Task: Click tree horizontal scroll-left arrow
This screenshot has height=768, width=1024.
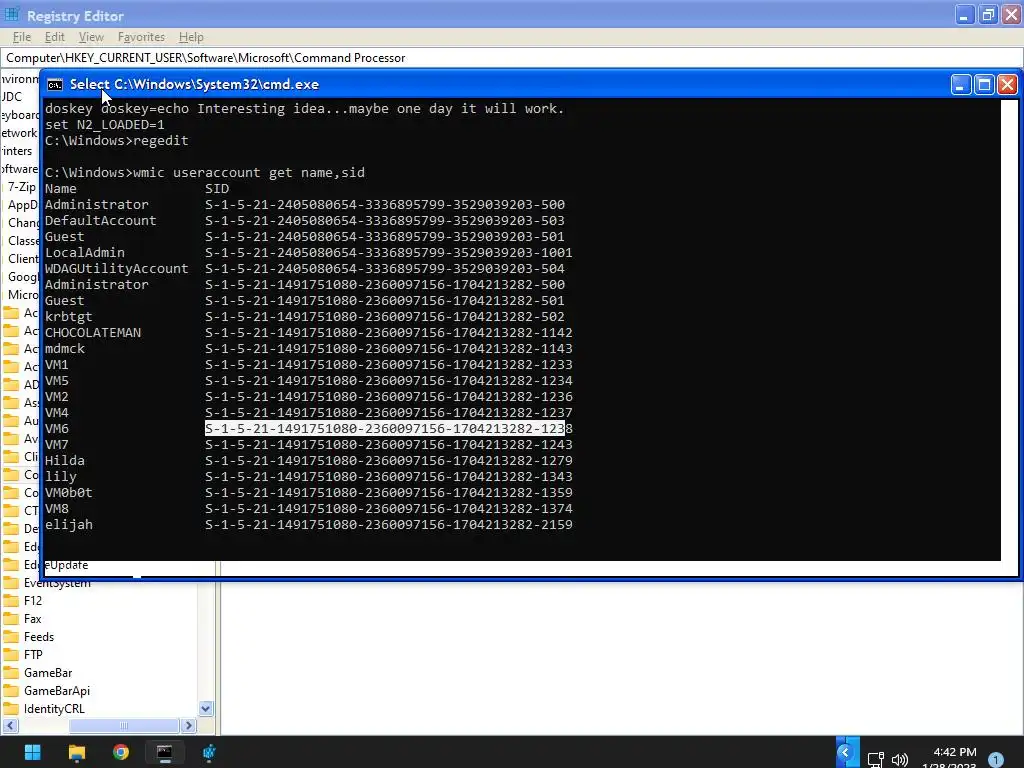Action: click(10, 726)
